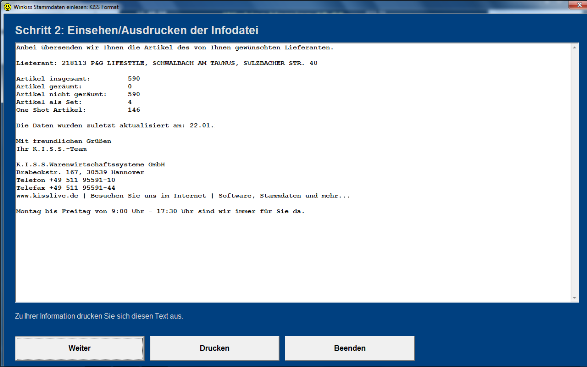Click the first line beginning with 'Anbei'
Screen dimensions: 587x367
tap(175, 48)
